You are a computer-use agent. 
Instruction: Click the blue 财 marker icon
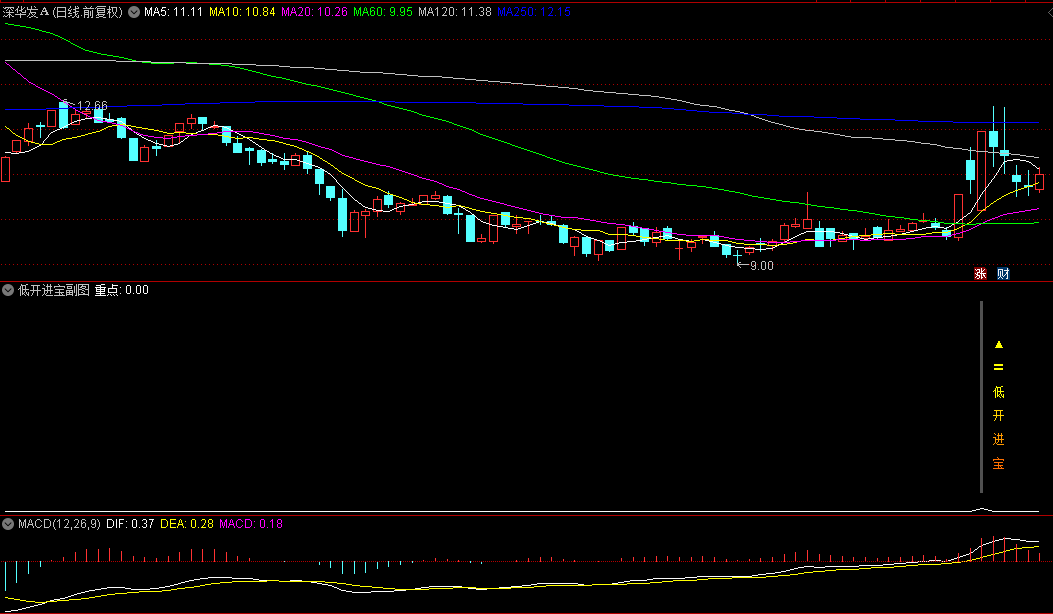1003,273
